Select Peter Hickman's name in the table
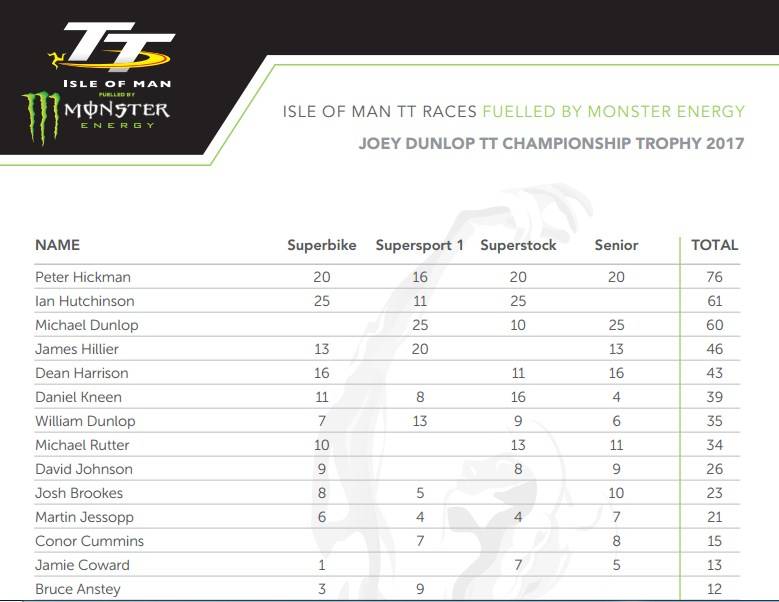 click(x=83, y=277)
